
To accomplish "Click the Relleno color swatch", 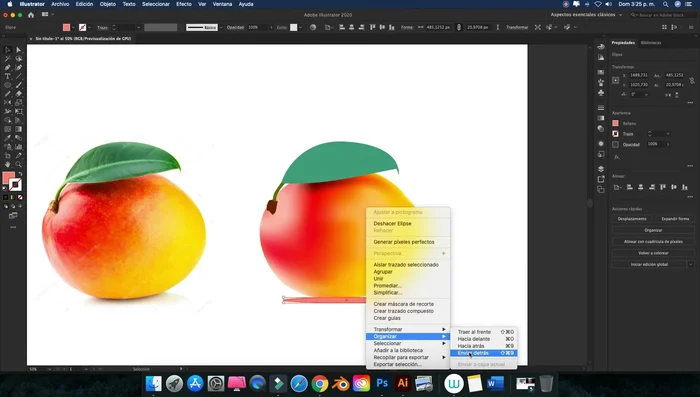I will [616, 123].
